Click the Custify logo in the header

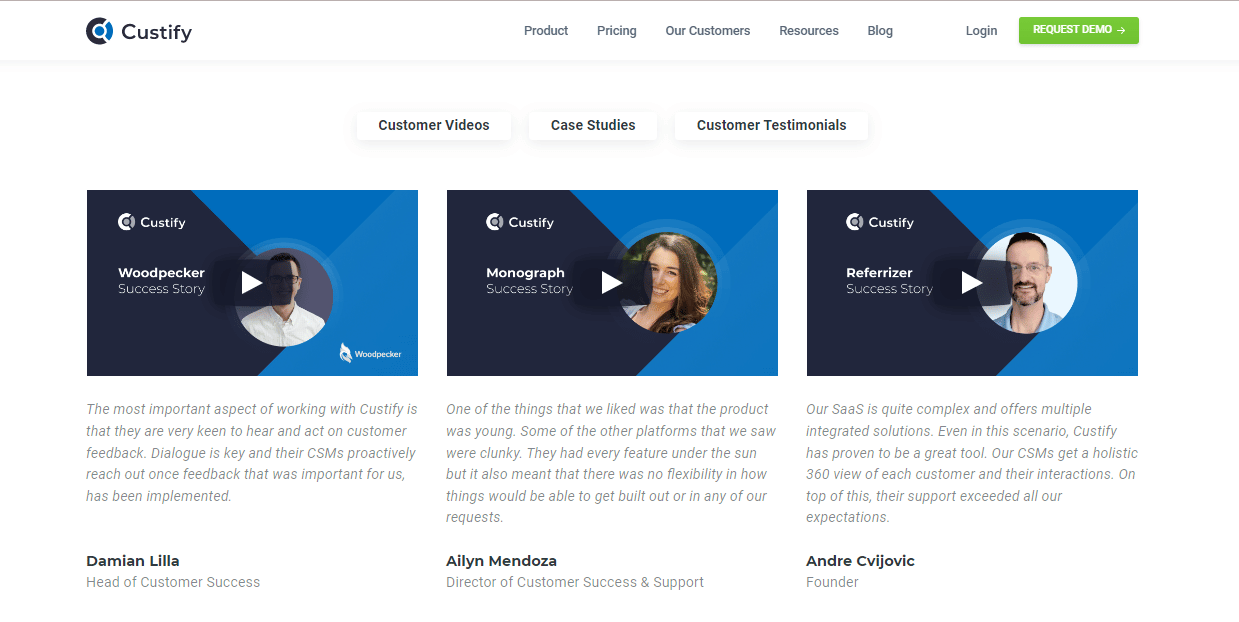point(139,31)
